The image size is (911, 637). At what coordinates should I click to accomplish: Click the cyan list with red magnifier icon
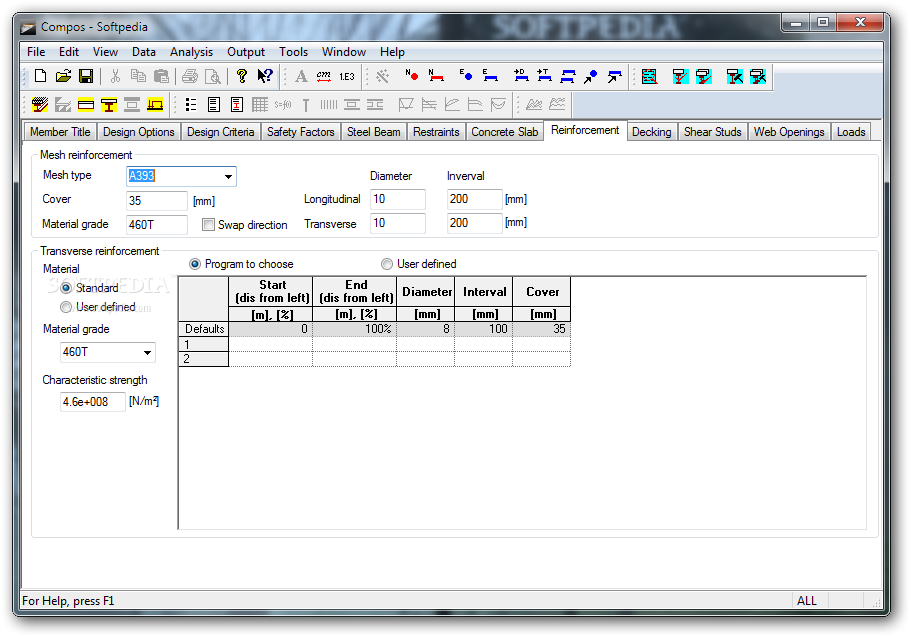(649, 76)
